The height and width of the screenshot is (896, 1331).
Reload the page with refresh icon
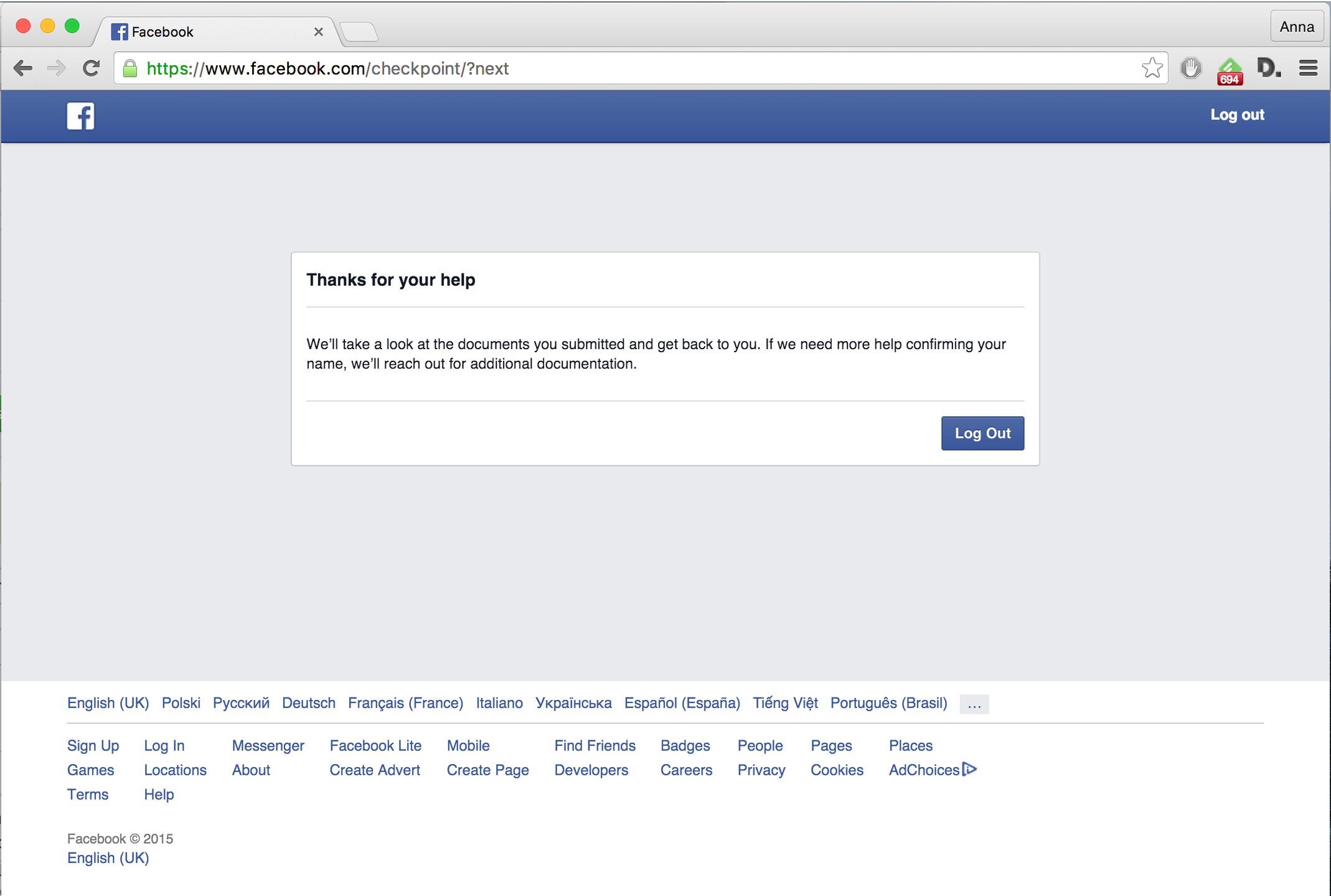pyautogui.click(x=91, y=68)
